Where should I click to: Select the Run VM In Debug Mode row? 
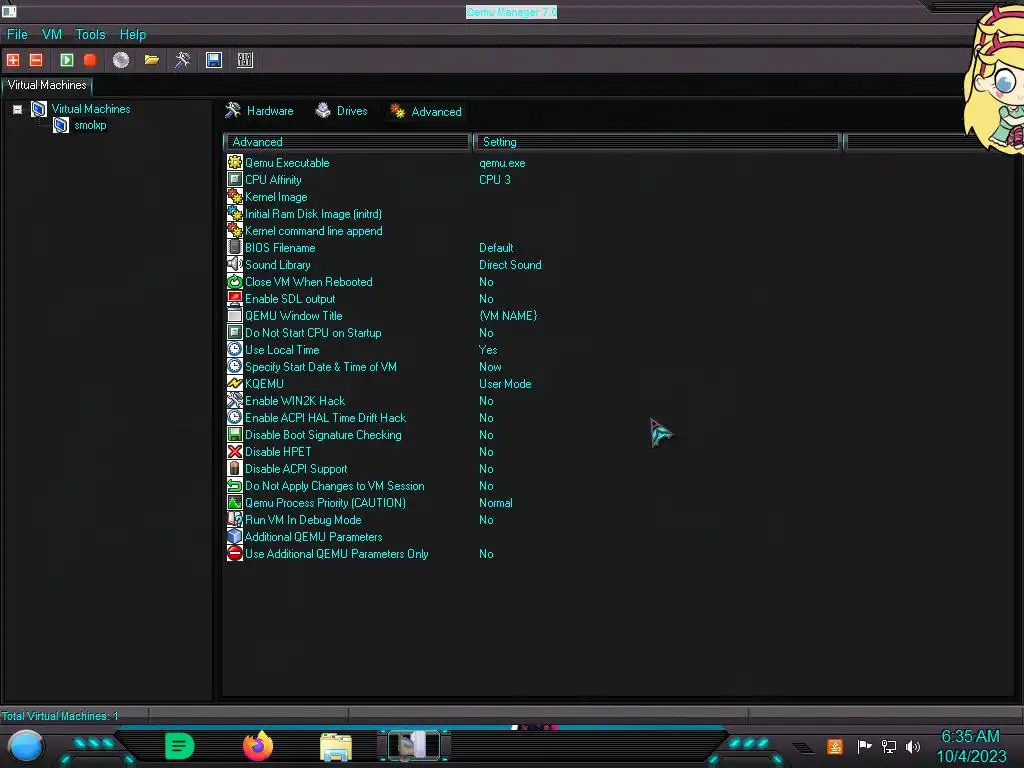click(x=303, y=519)
